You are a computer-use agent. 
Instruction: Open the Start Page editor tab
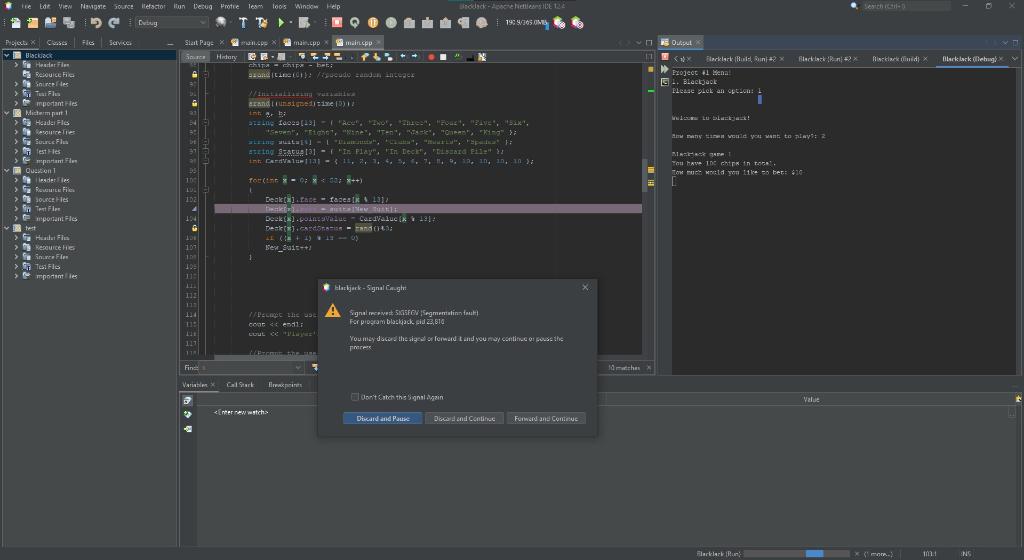(199, 42)
